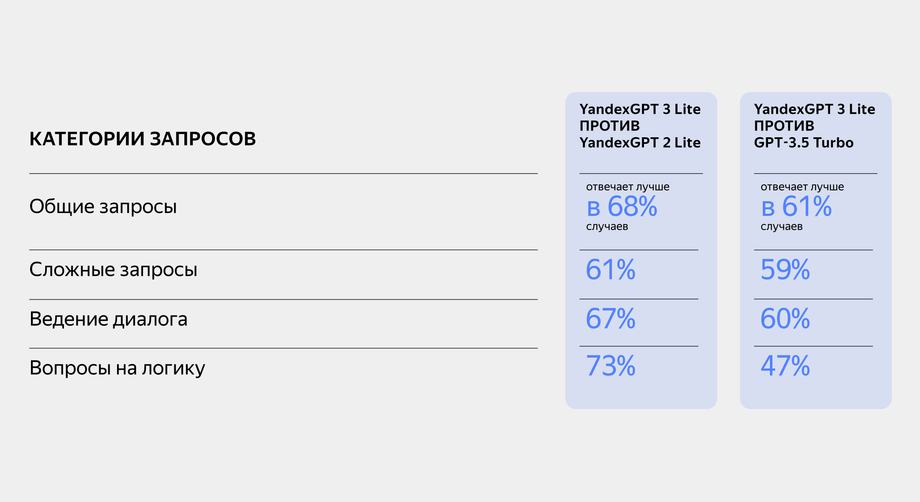Click случаев under the 61% Turbo value
The image size is (920, 502).
click(x=782, y=227)
